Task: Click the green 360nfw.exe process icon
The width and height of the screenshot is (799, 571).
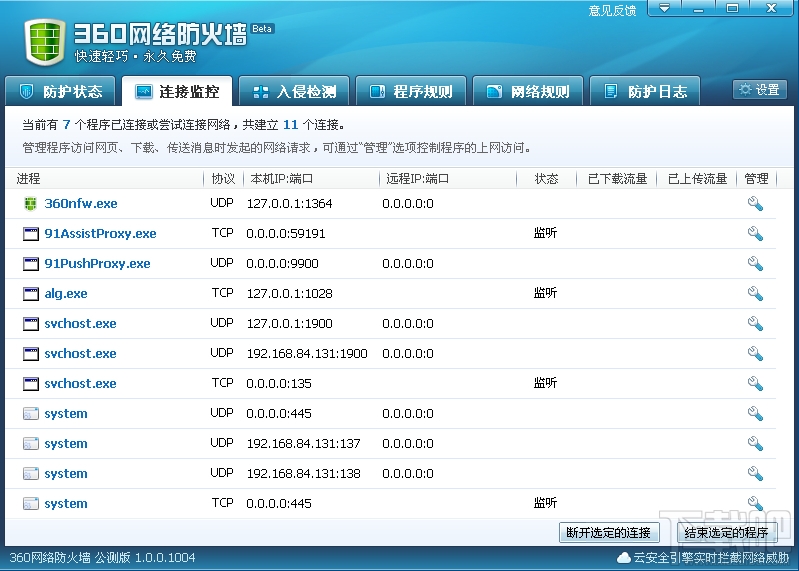Action: pos(30,204)
